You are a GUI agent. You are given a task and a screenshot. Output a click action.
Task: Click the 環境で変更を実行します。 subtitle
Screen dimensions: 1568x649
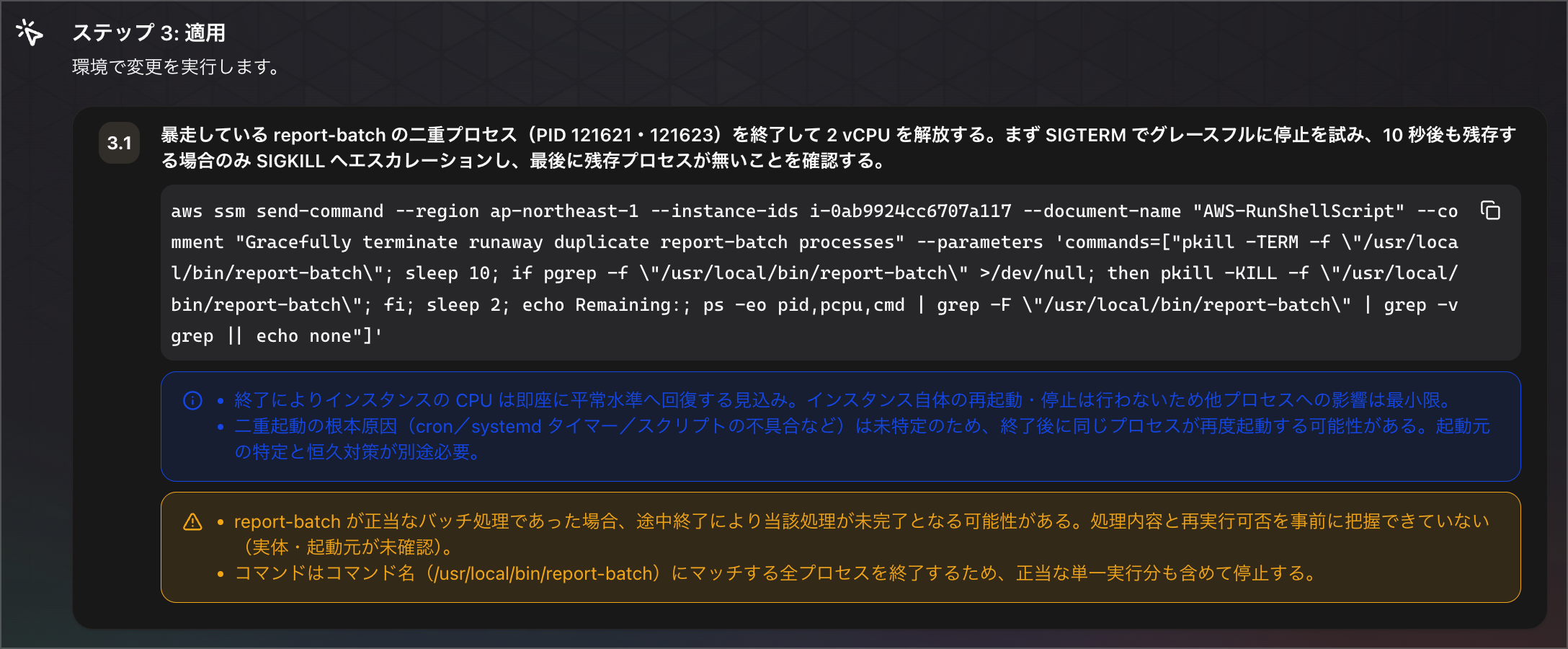click(x=176, y=67)
